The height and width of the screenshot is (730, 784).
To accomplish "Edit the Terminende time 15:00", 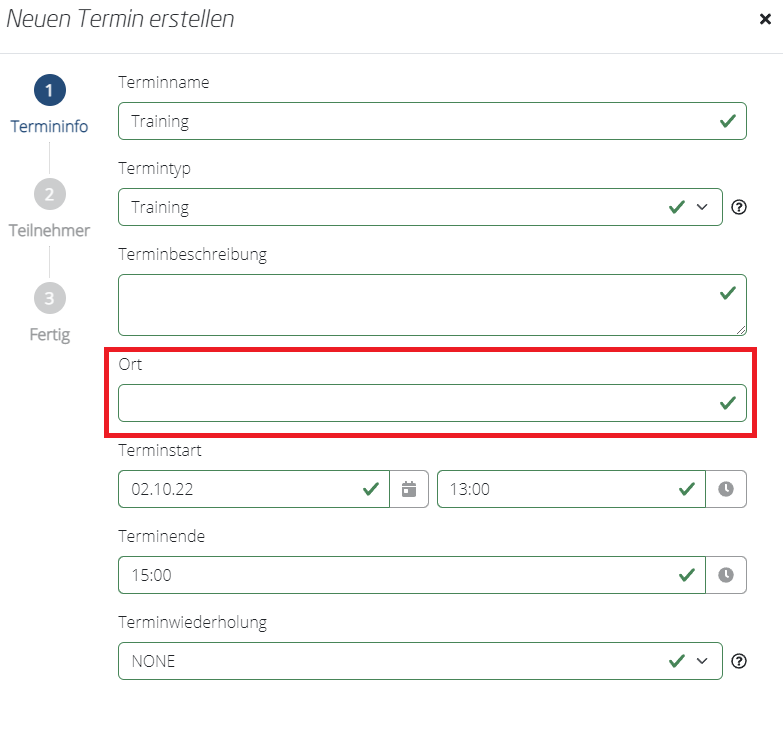I will [412, 575].
